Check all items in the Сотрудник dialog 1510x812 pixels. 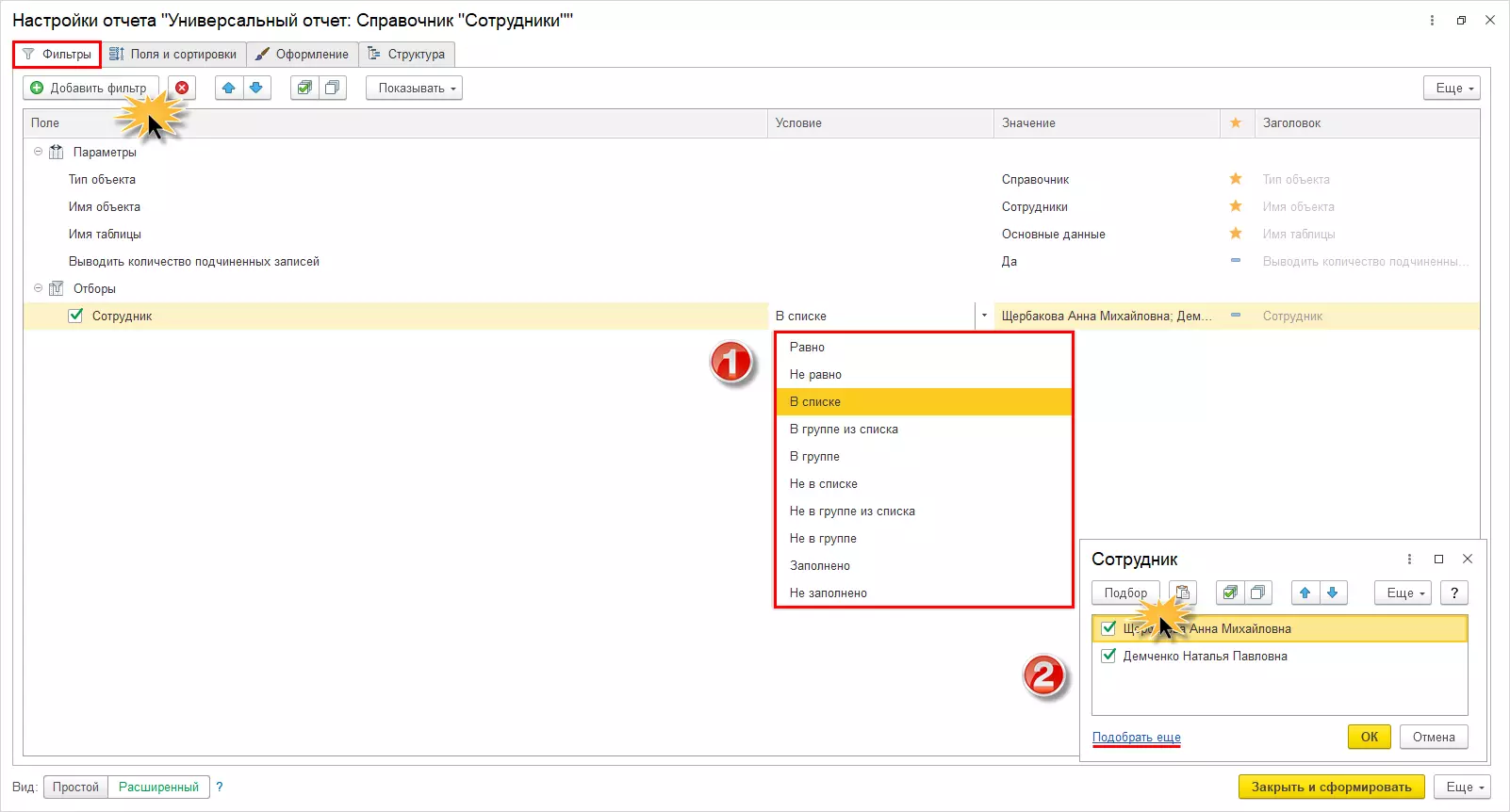(1230, 593)
